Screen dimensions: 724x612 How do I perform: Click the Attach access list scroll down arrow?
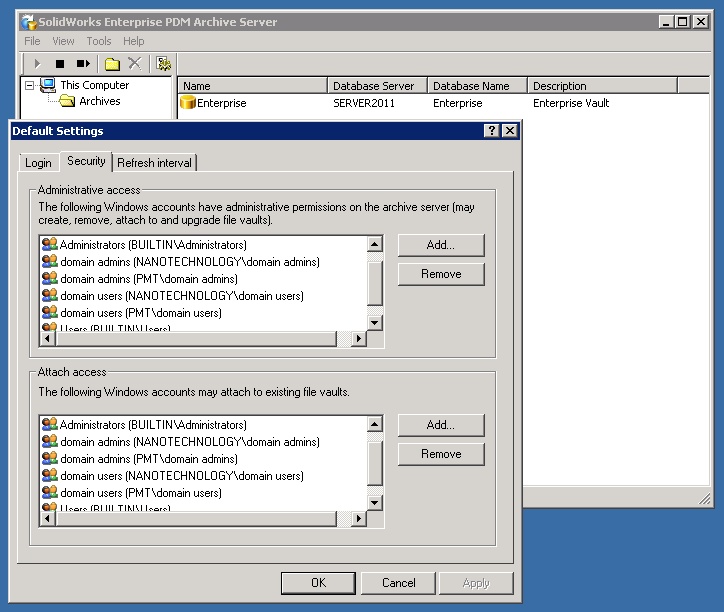(374, 503)
